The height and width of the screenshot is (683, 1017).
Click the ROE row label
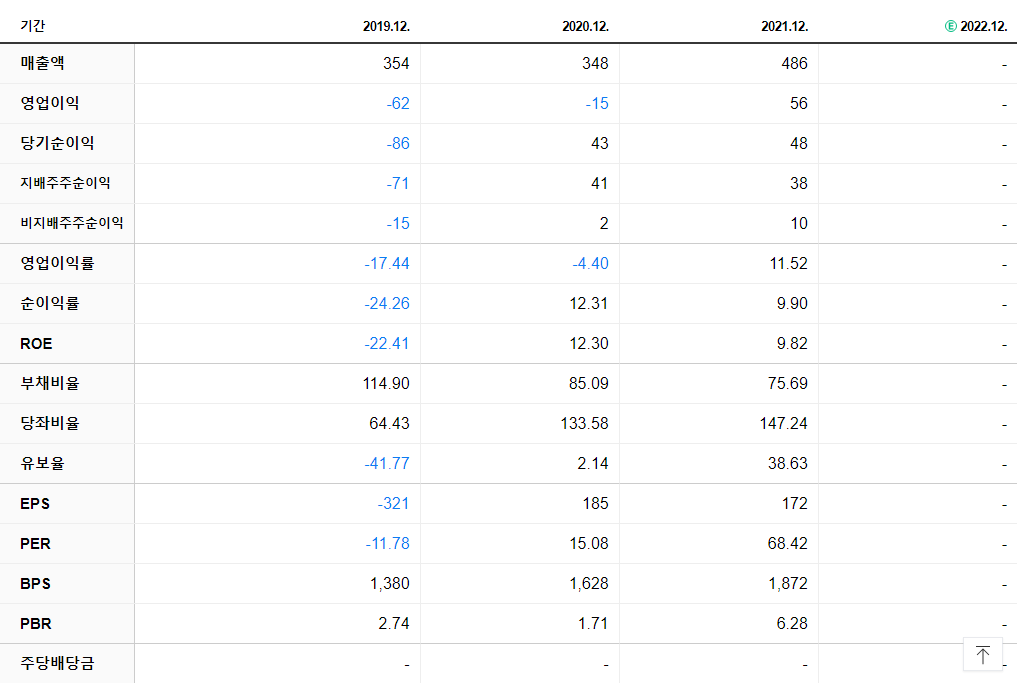[x=36, y=344]
